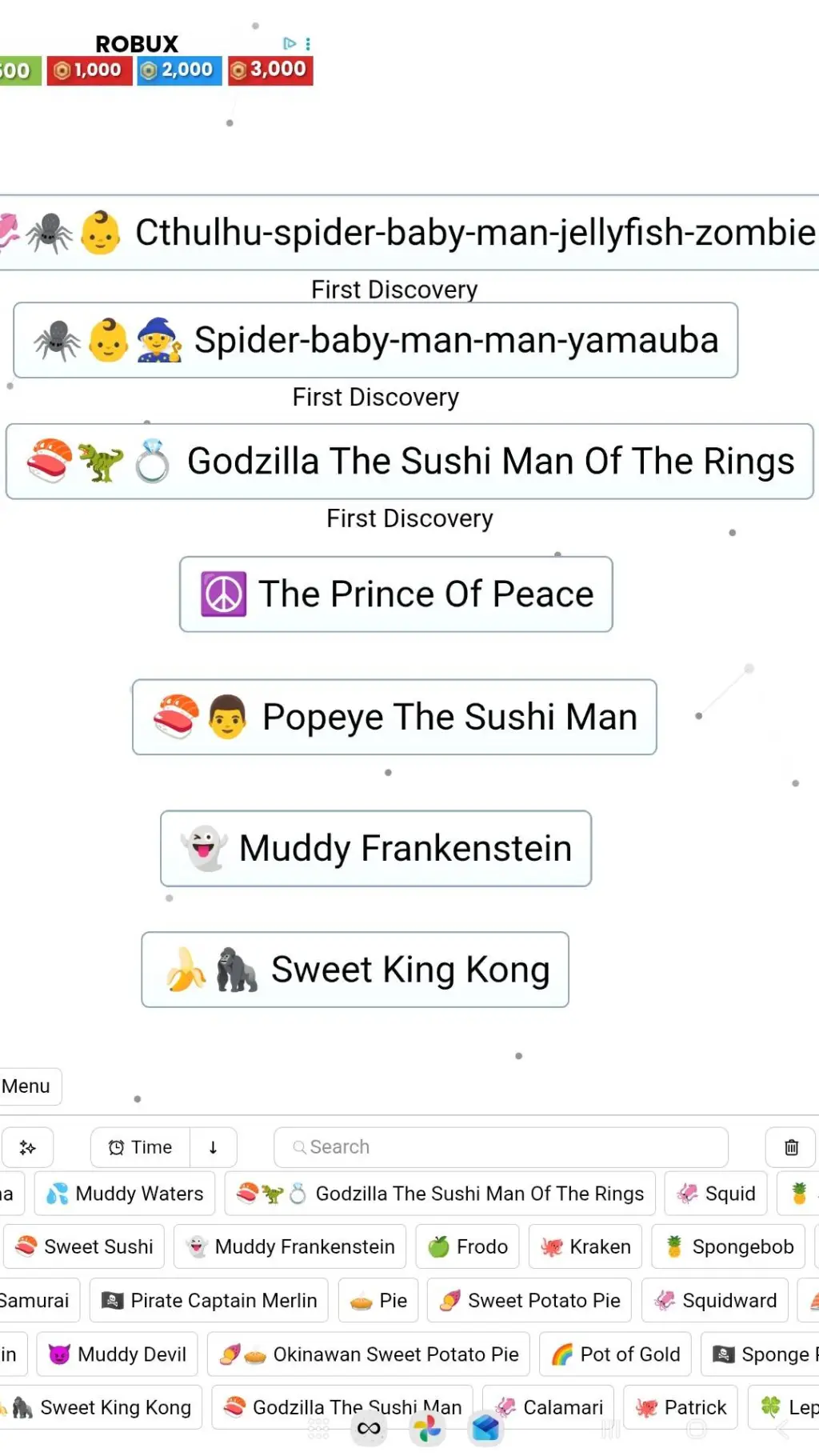The height and width of the screenshot is (1456, 819).
Task: Toggle the sparkles discoveries filter
Action: point(27,1147)
